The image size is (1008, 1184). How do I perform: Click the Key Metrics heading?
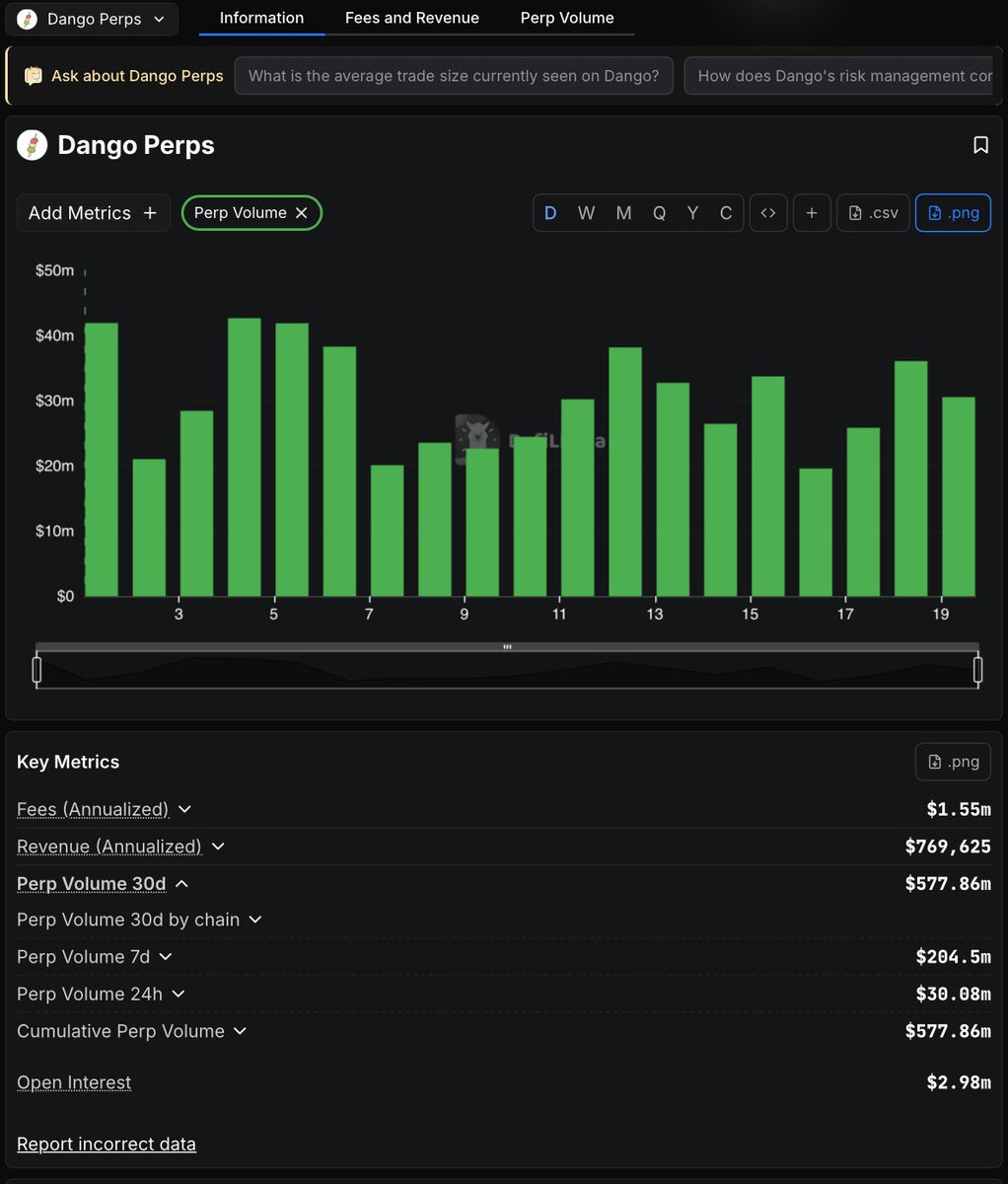pyautogui.click(x=68, y=762)
